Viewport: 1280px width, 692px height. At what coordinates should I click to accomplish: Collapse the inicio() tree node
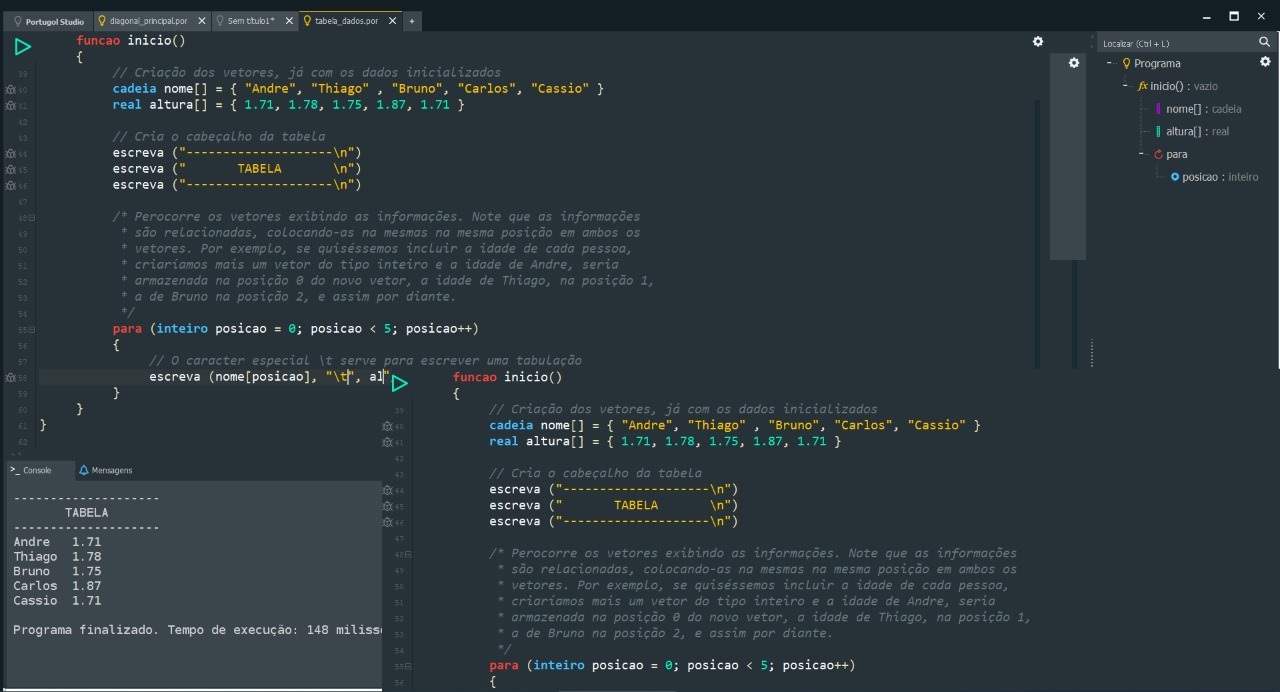click(x=1125, y=85)
